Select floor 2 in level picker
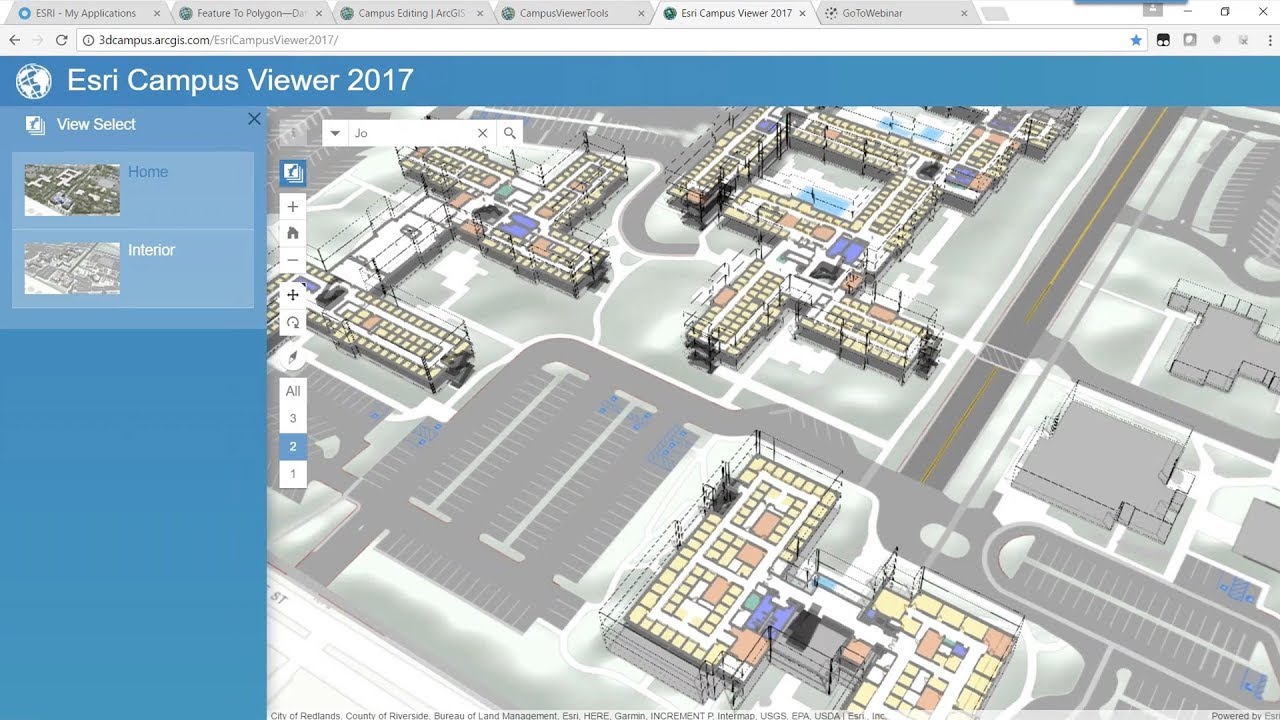This screenshot has height=720, width=1280. 292,447
